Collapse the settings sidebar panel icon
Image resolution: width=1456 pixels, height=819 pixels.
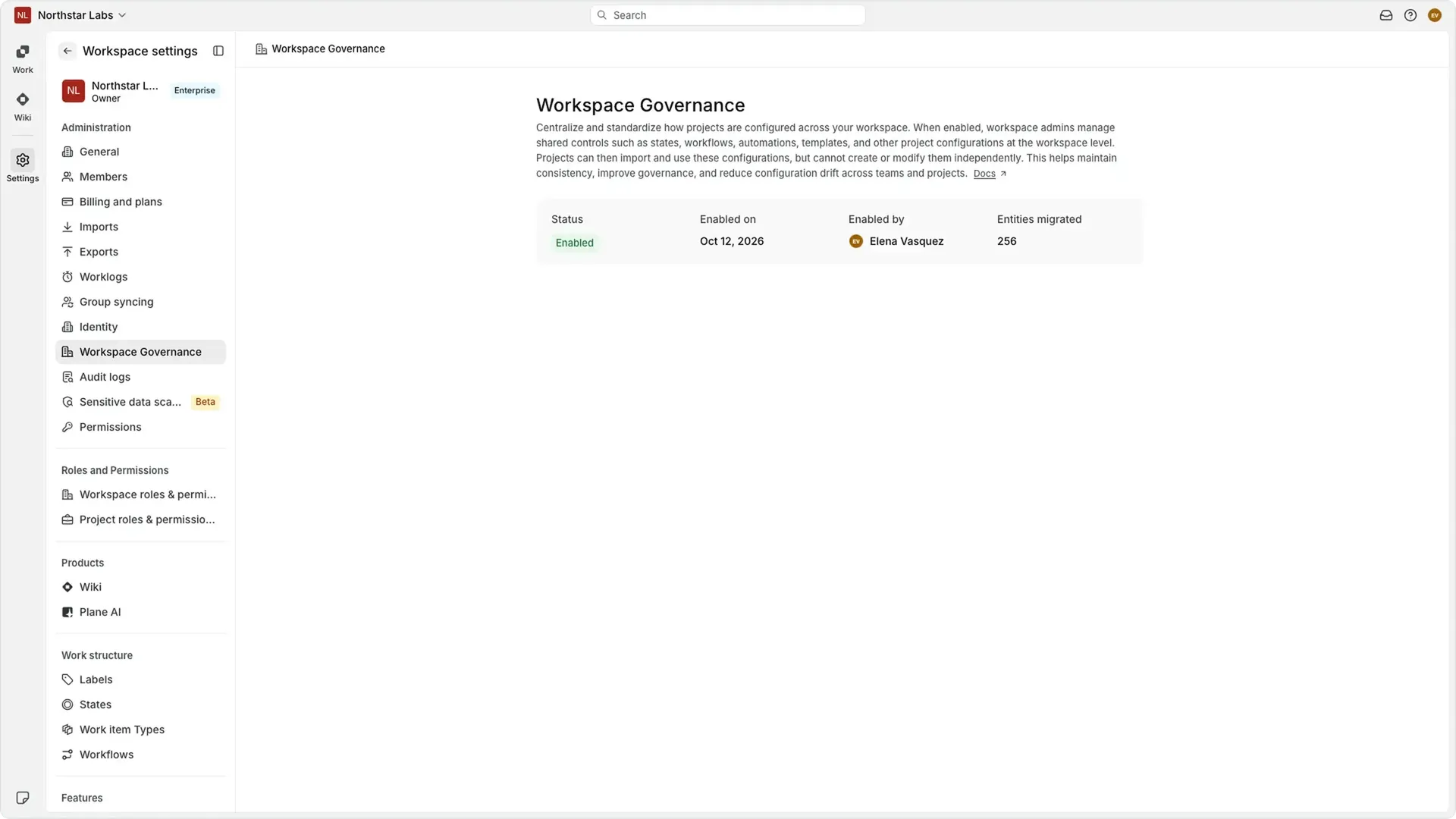pyautogui.click(x=218, y=51)
